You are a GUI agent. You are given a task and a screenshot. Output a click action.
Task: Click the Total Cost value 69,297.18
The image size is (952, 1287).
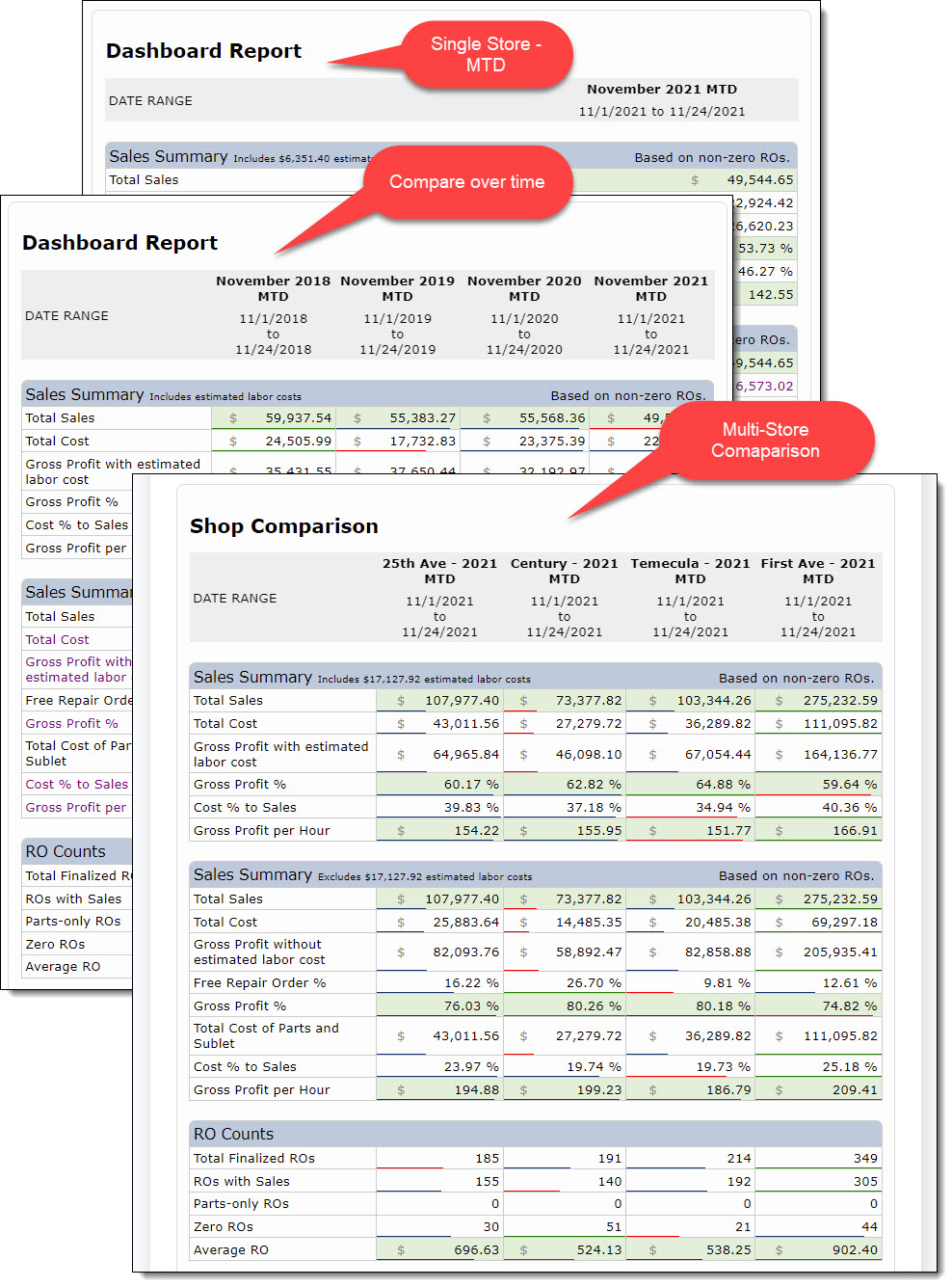(x=844, y=923)
